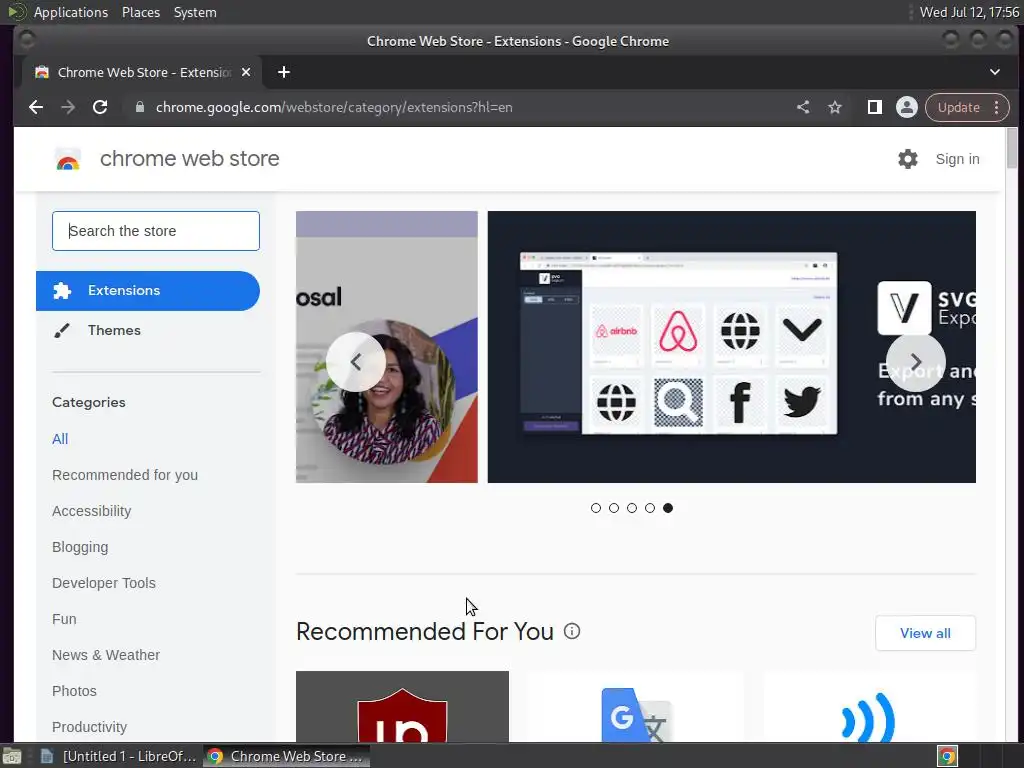Show next carousel slide
This screenshot has width=1024, height=768.
click(x=916, y=362)
